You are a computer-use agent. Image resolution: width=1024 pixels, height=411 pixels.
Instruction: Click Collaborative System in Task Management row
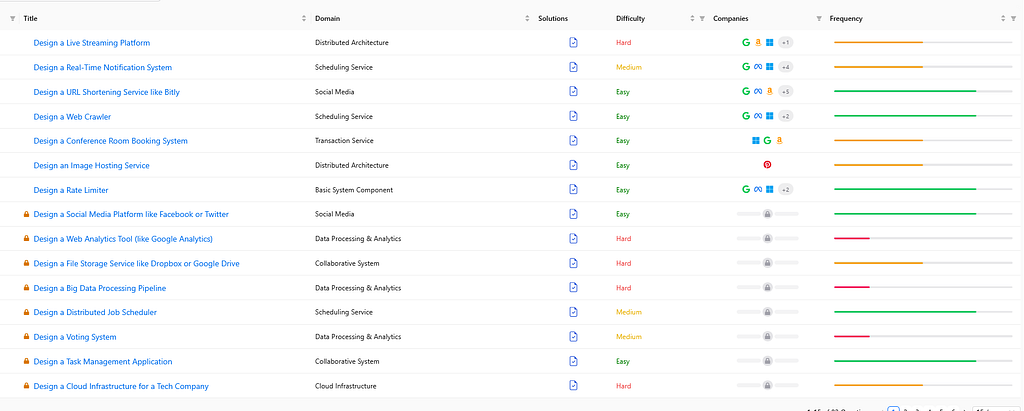(347, 361)
